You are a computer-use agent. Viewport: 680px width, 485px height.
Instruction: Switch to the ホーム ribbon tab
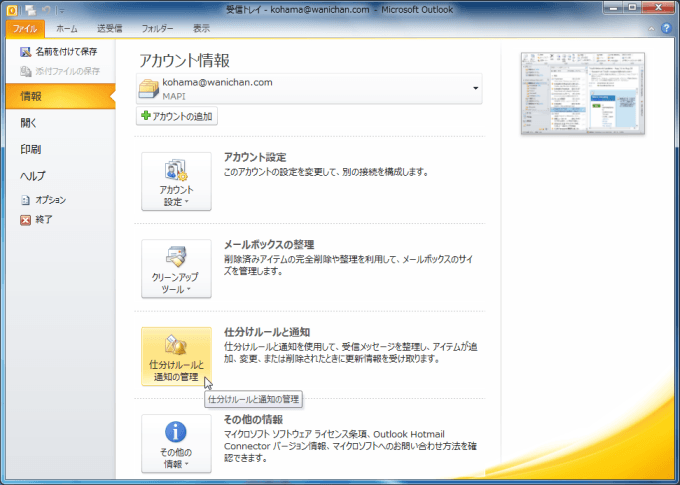click(66, 29)
